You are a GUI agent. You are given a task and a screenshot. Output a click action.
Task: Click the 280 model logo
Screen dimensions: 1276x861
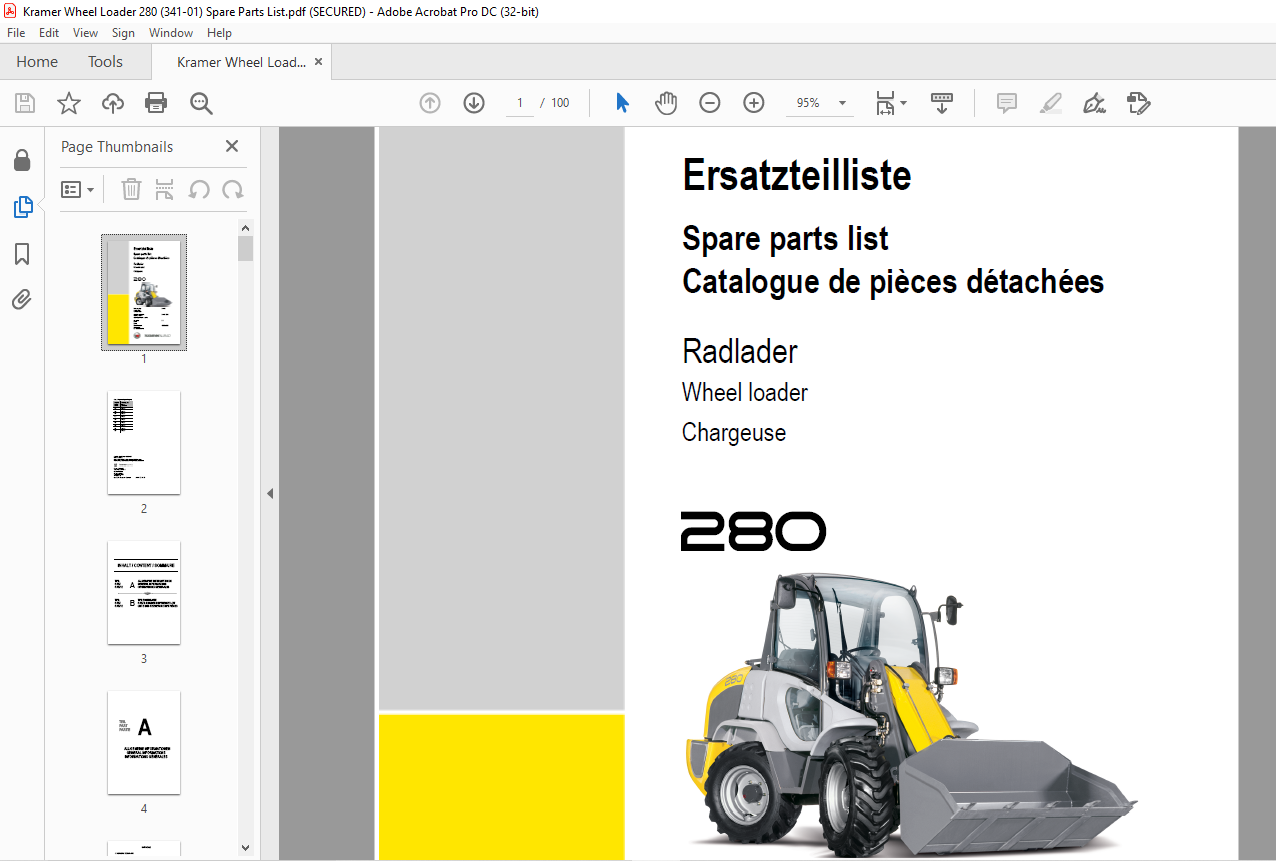click(x=754, y=531)
